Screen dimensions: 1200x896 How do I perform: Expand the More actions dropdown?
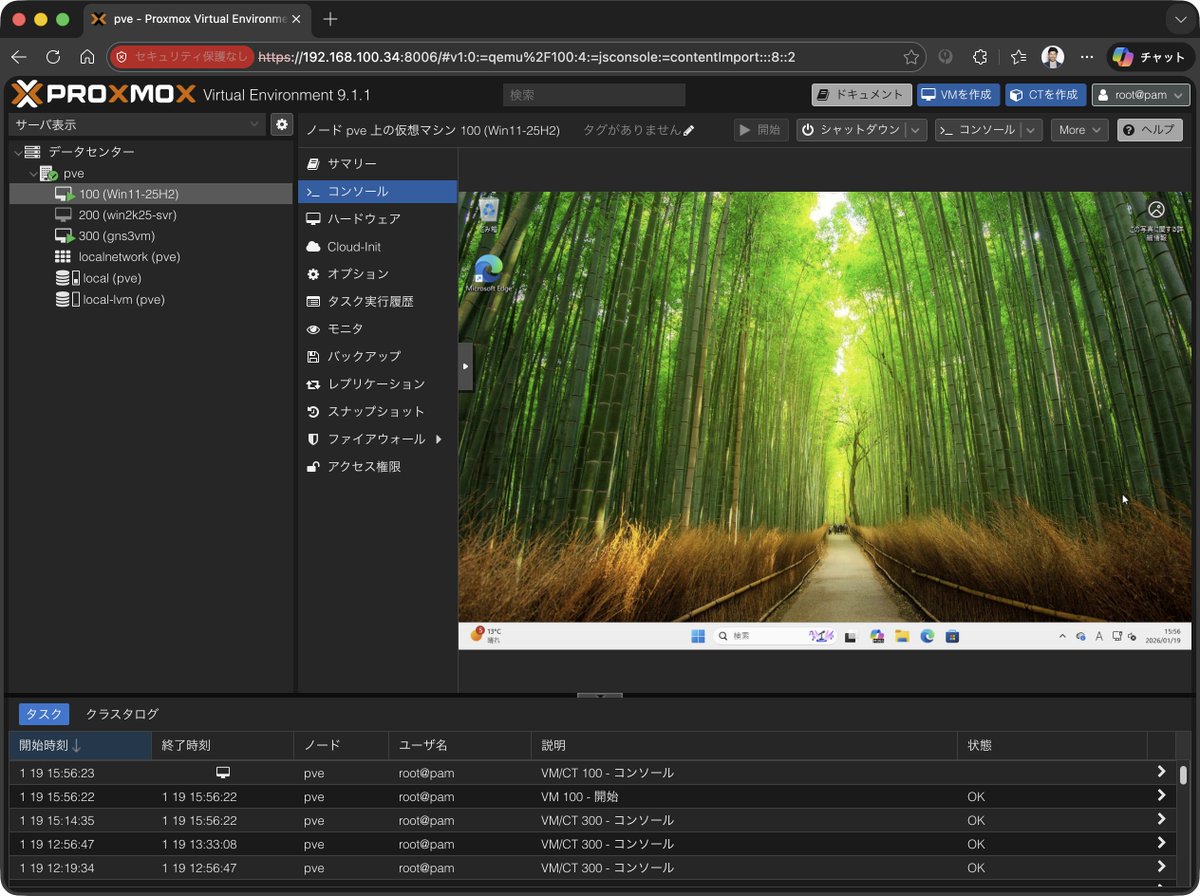(x=1079, y=130)
